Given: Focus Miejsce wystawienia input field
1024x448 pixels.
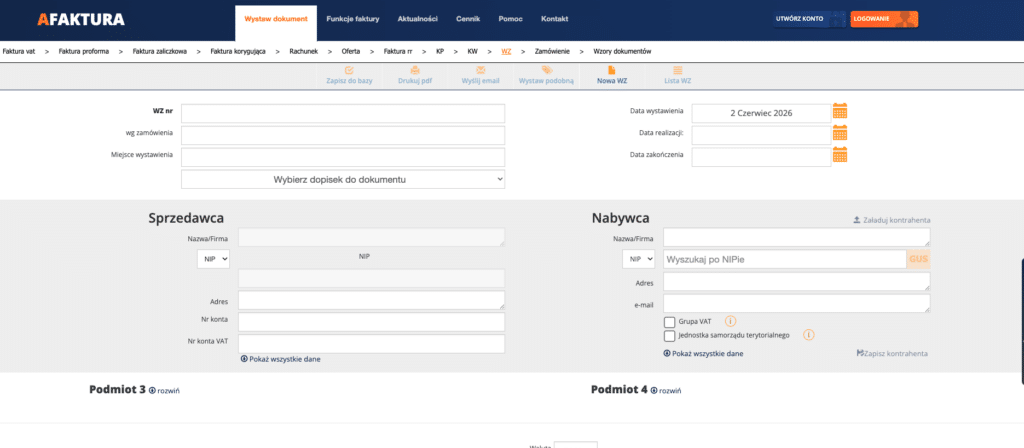Looking at the screenshot, I should click(343, 157).
